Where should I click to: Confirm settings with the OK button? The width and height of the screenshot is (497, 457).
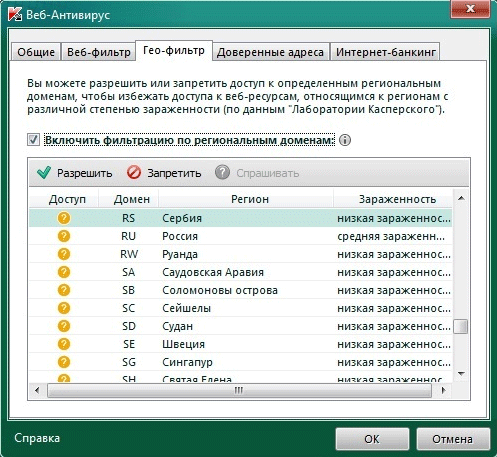click(372, 439)
